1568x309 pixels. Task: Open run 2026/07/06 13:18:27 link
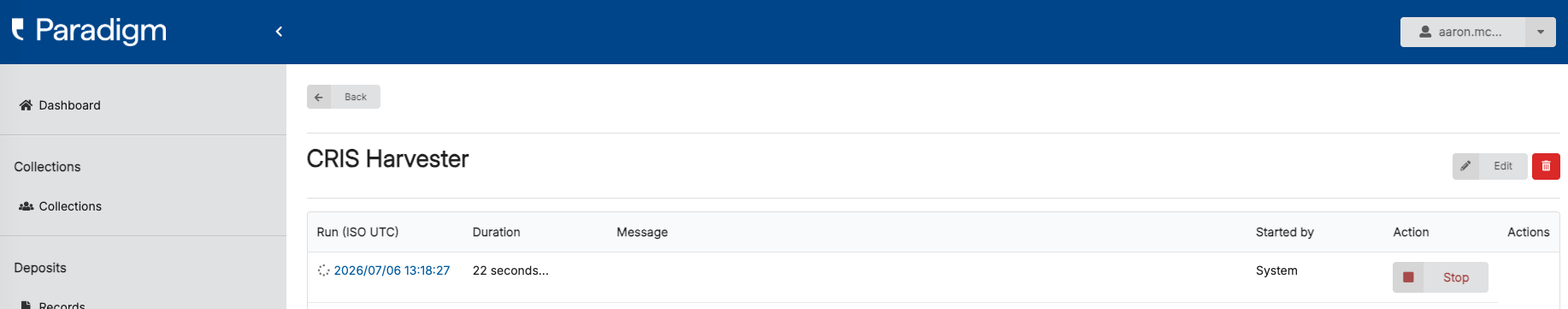pos(392,270)
